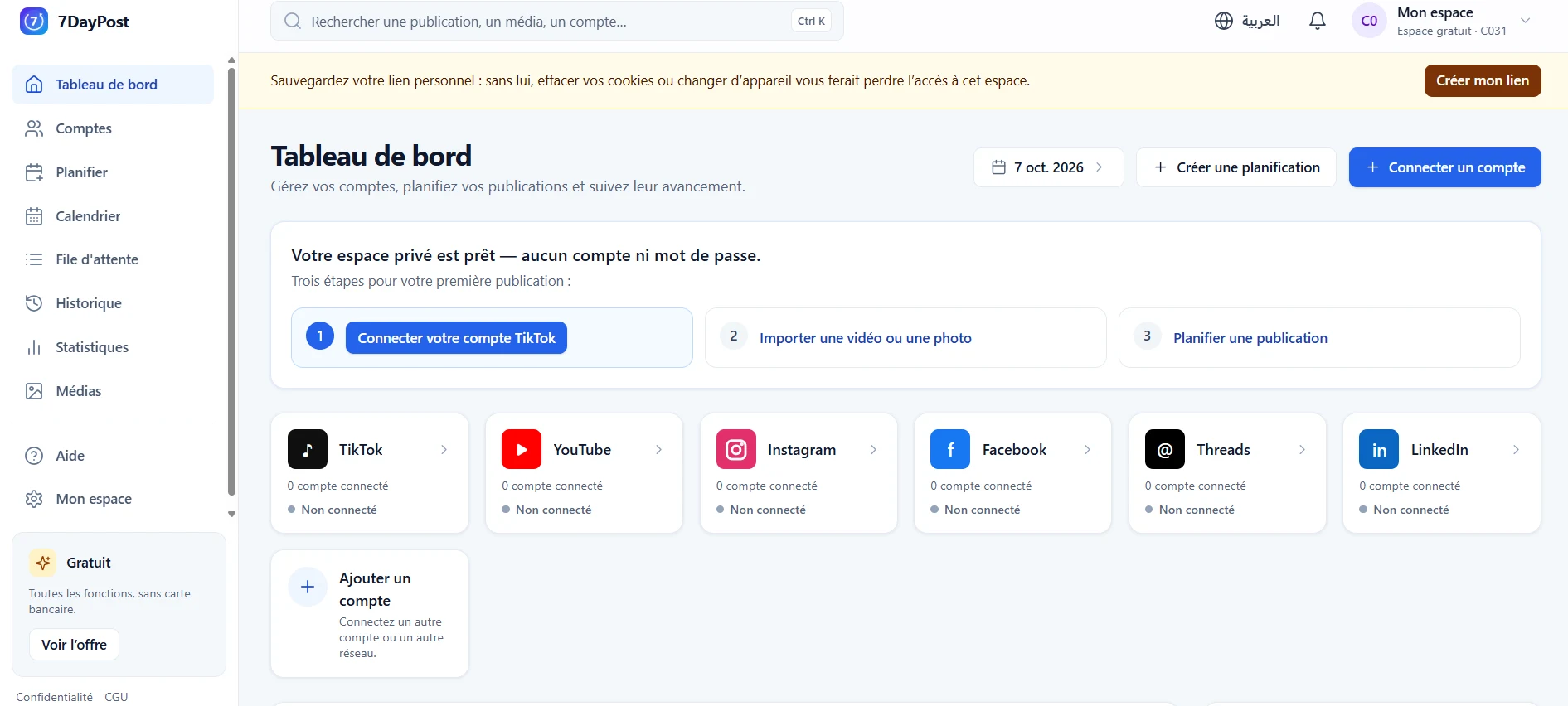Click the Facebook logo icon
The height and width of the screenshot is (706, 1568).
tap(950, 449)
